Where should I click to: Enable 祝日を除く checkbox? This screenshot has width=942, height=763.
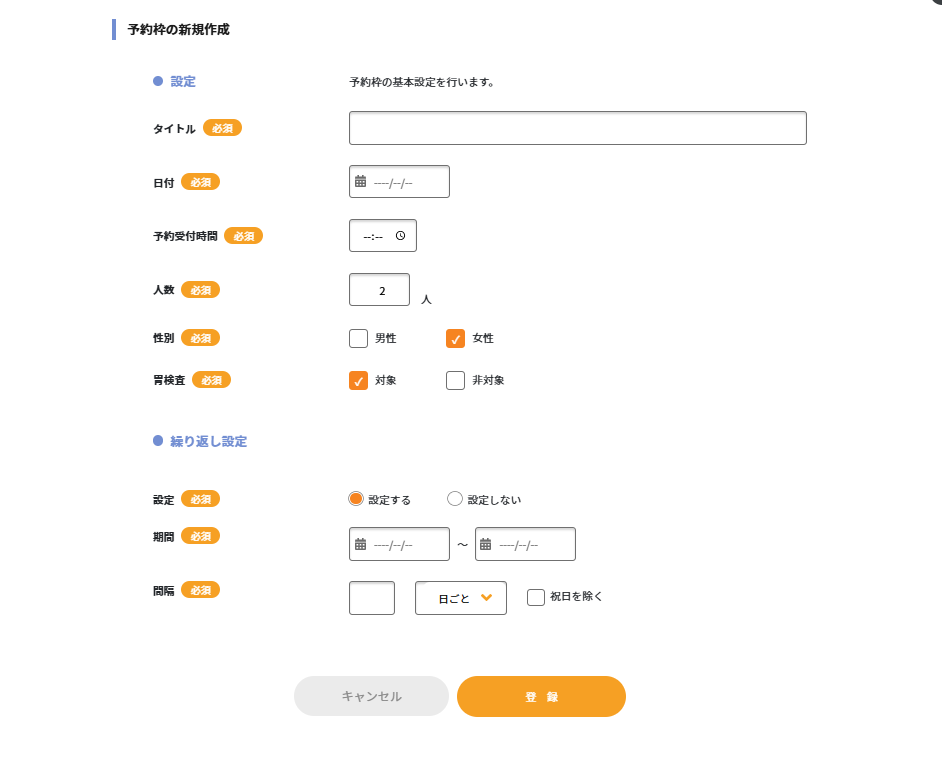pyautogui.click(x=536, y=597)
